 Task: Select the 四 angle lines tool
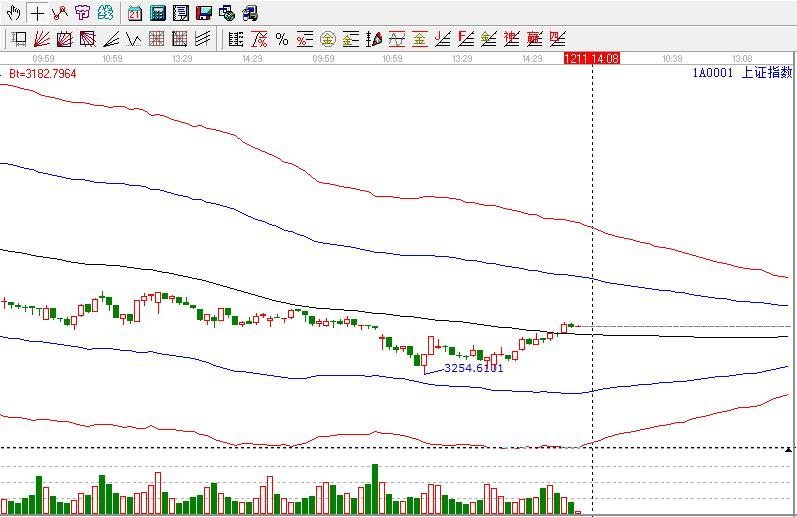pos(558,39)
